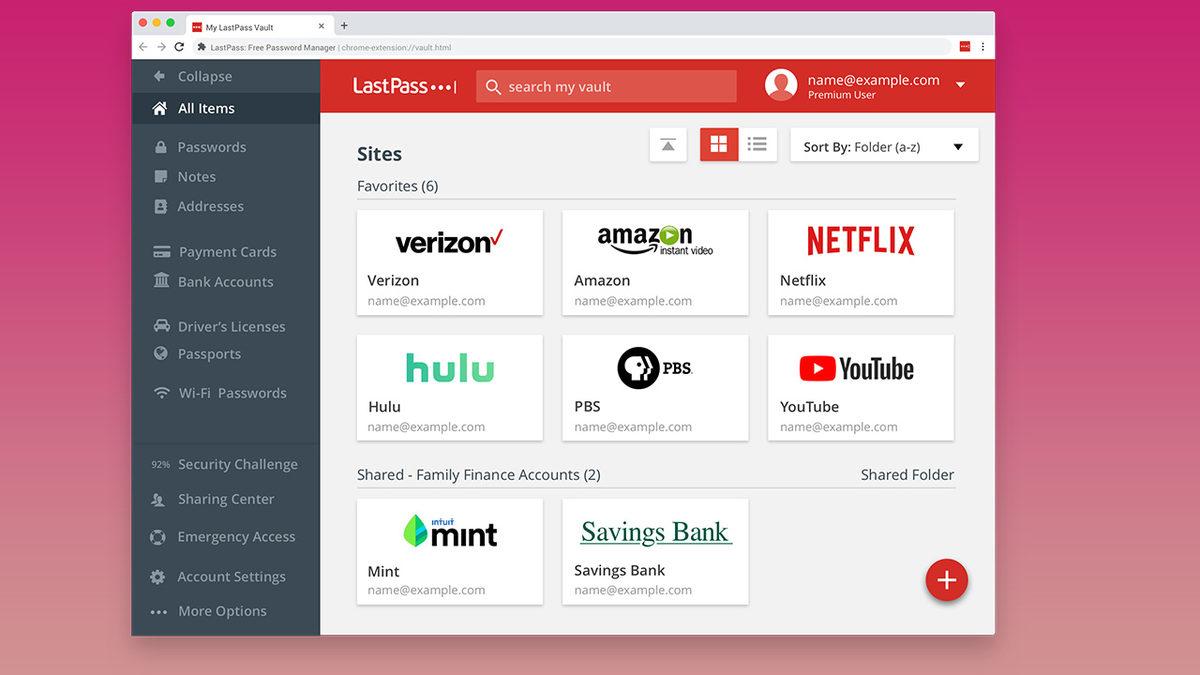The width and height of the screenshot is (1200, 675).
Task: Select the Driver's Licenses car icon
Action: [160, 325]
